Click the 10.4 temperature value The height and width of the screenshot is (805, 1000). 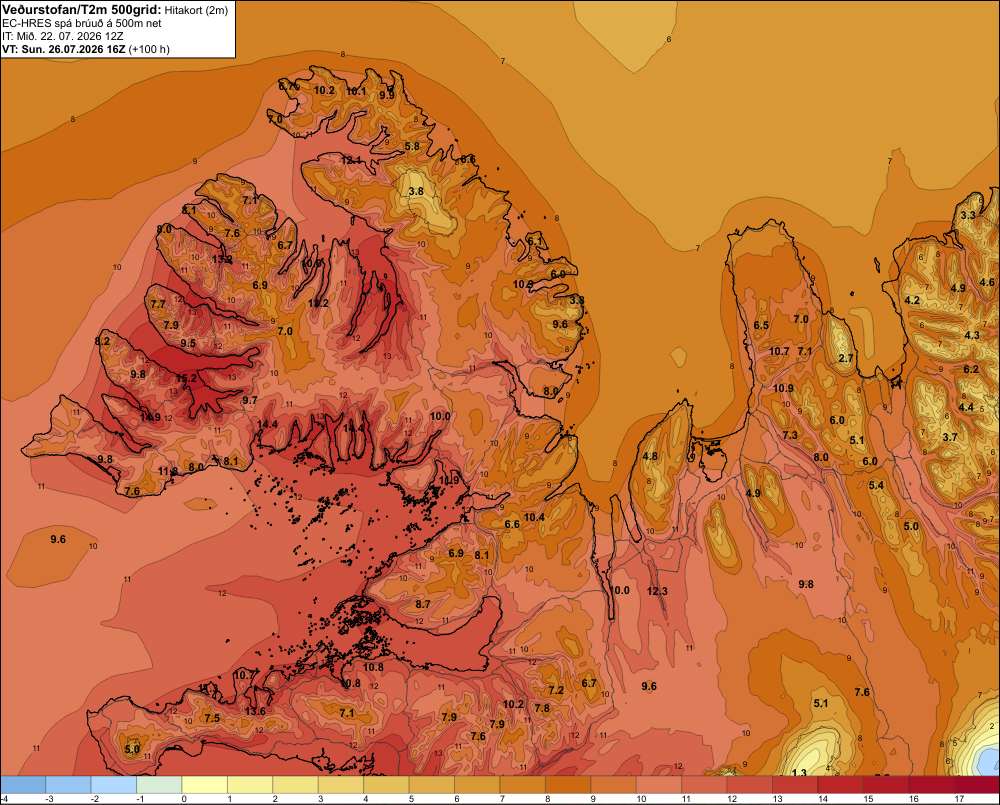(x=534, y=517)
